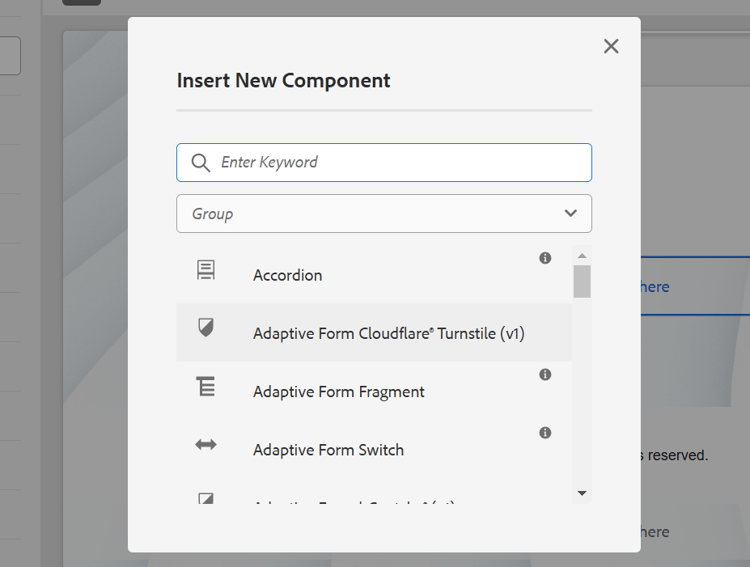This screenshot has height=567, width=750.
Task: Click the Adaptive Form Fragment icon
Action: pos(206,387)
